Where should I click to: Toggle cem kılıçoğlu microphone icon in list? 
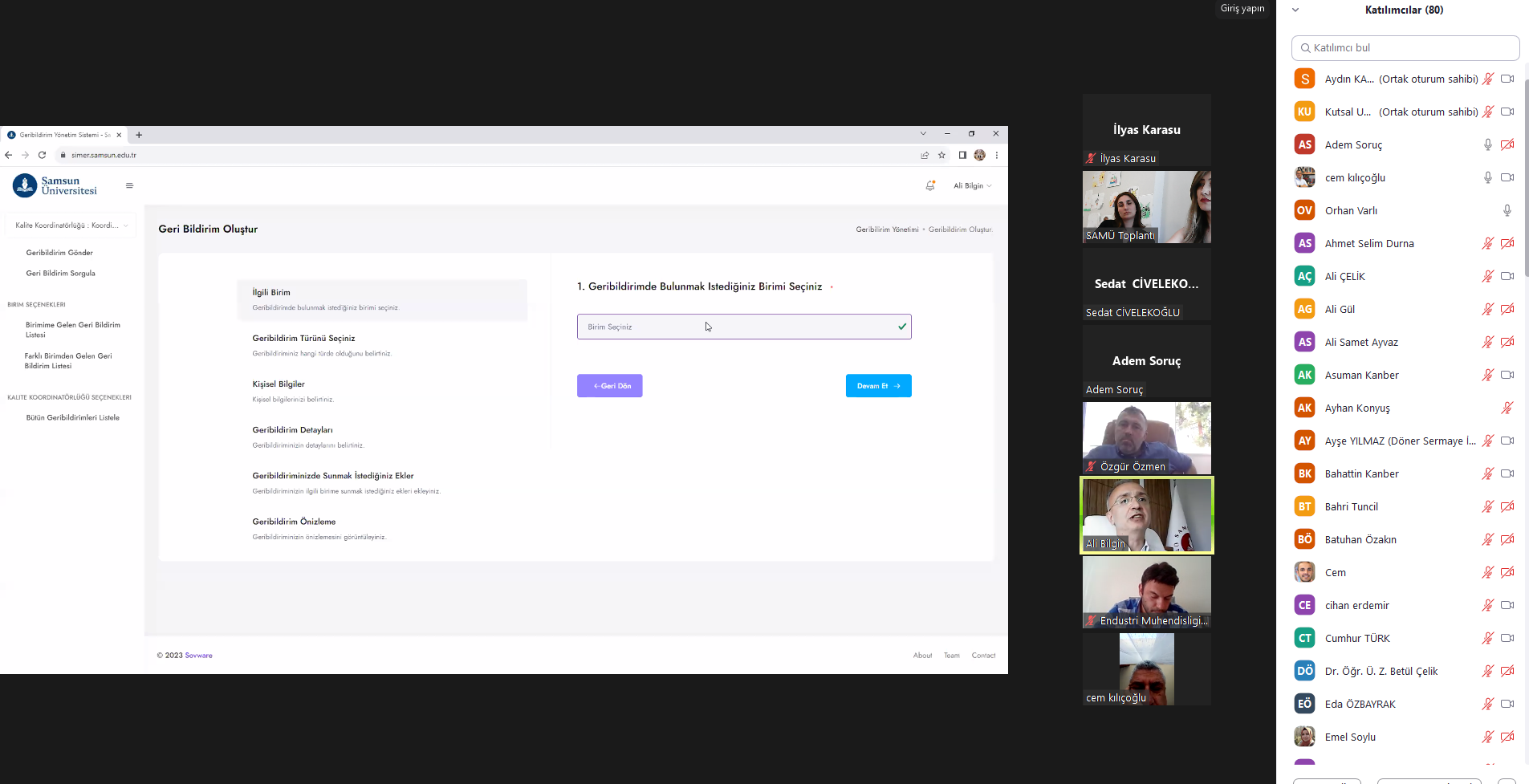click(x=1487, y=177)
